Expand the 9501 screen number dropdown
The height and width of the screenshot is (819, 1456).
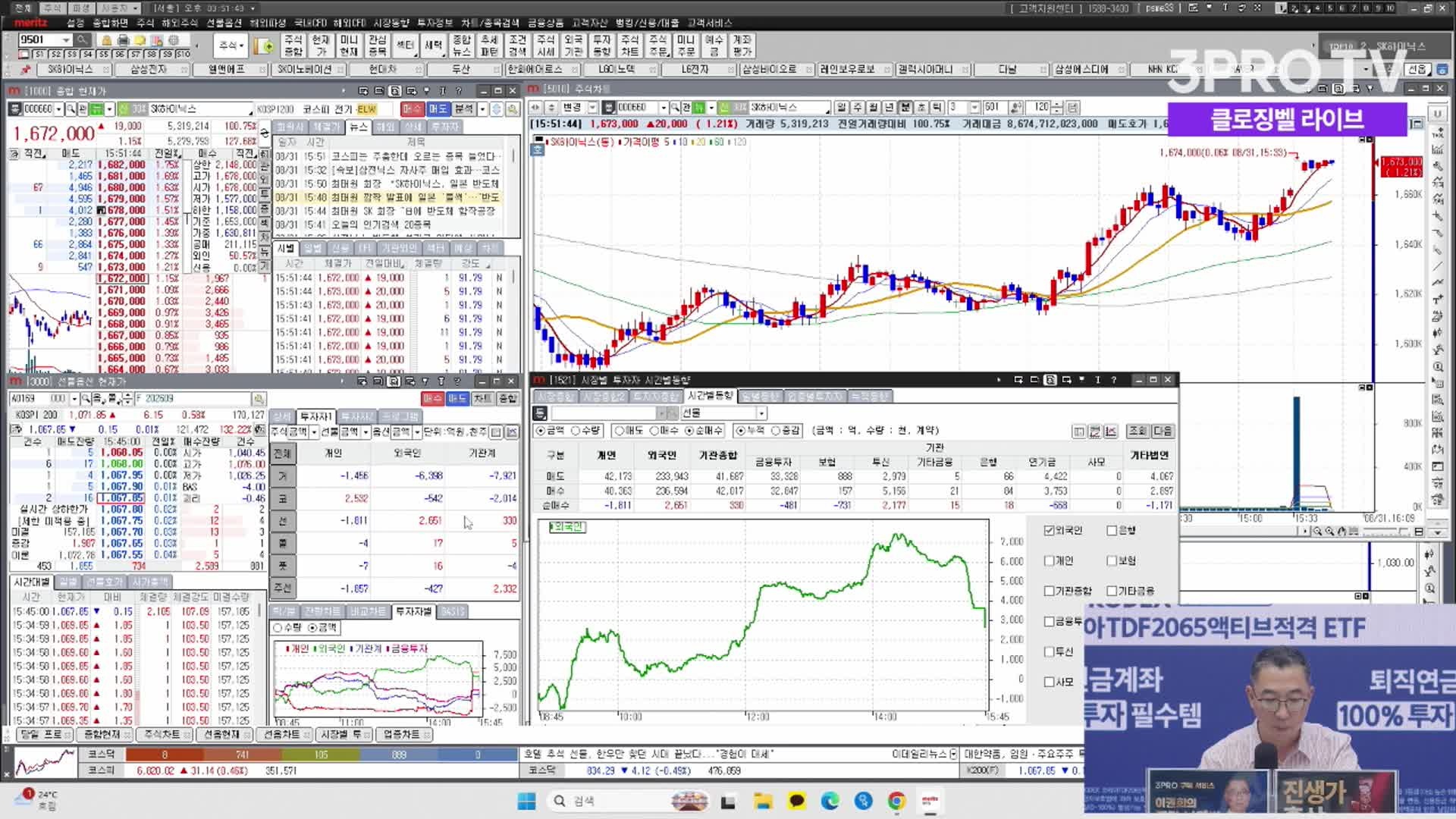tap(66, 40)
